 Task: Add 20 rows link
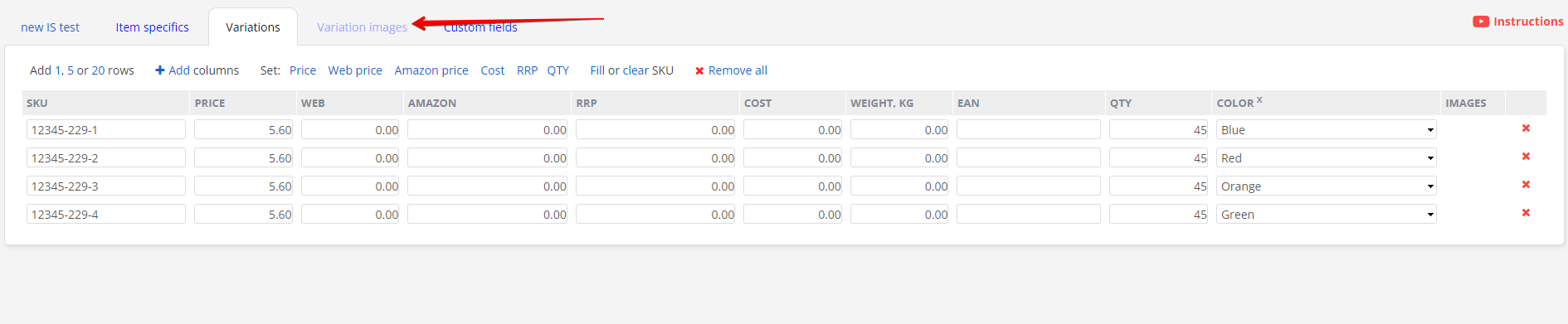tap(98, 70)
